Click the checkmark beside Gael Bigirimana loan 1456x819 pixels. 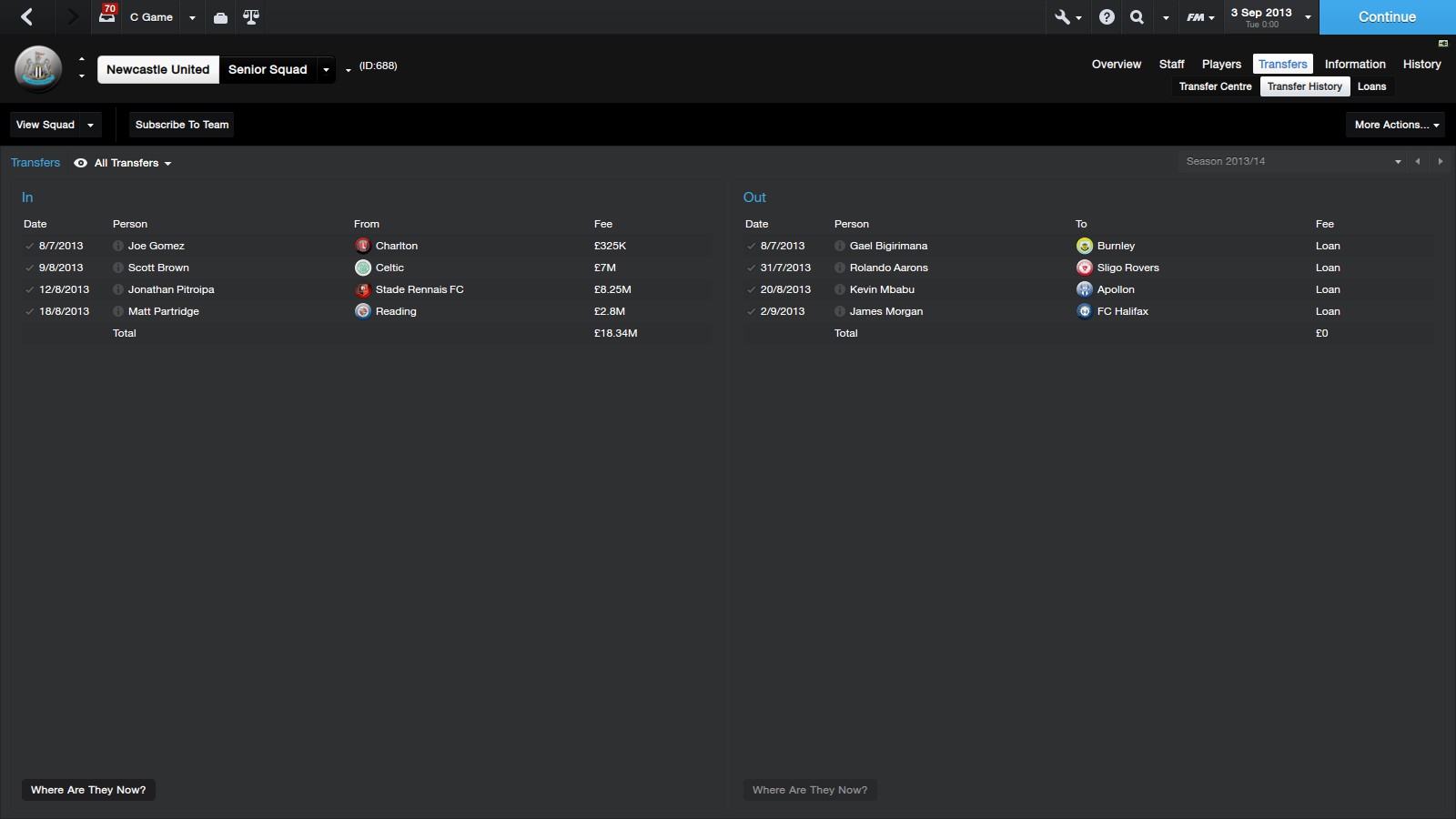751,246
